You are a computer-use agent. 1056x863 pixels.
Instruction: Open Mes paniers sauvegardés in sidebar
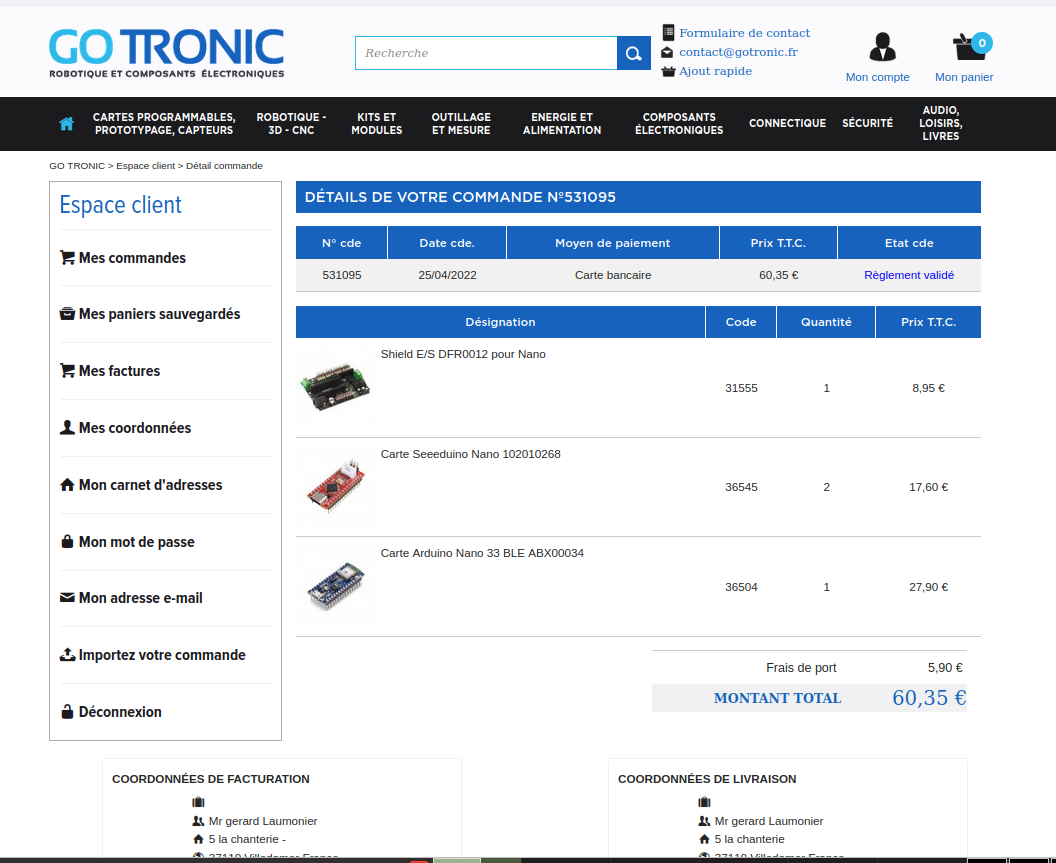click(159, 314)
